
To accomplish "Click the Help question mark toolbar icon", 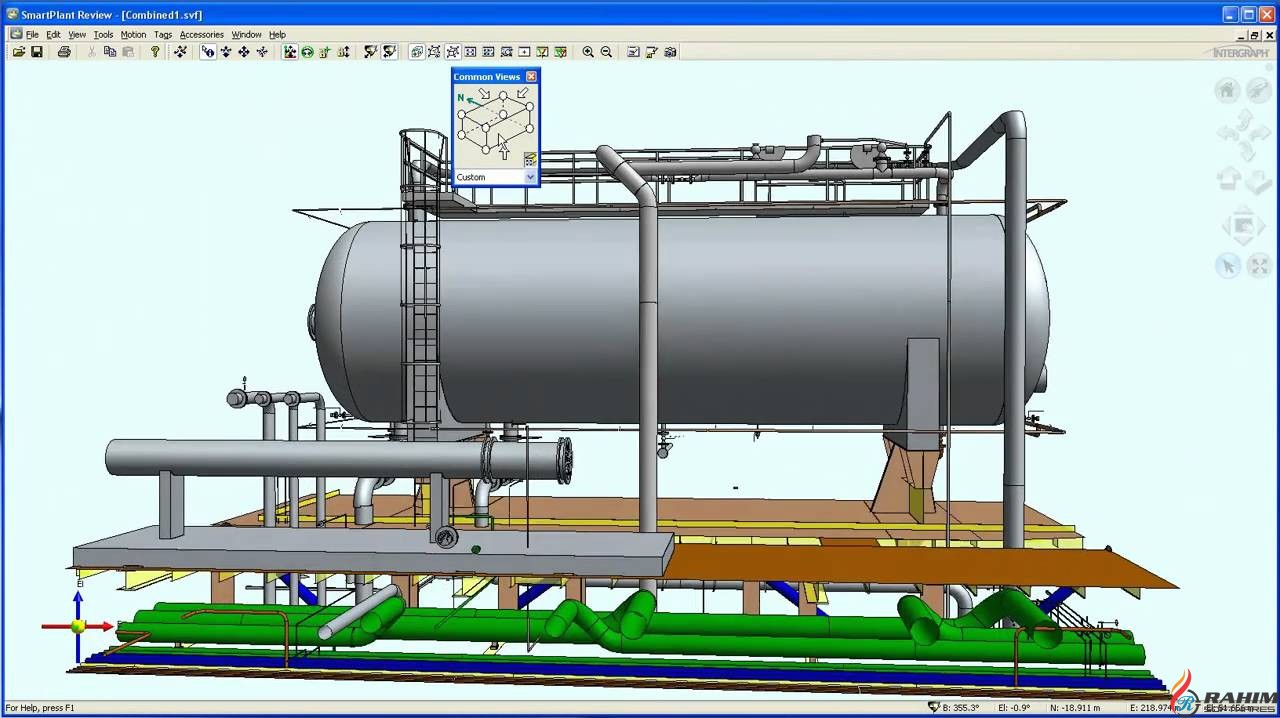I will (x=153, y=52).
